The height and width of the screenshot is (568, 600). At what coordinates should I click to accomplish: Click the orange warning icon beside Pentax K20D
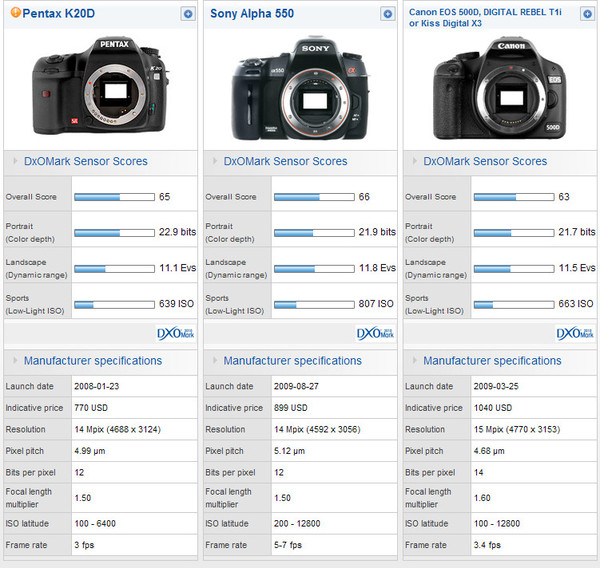(x=16, y=12)
